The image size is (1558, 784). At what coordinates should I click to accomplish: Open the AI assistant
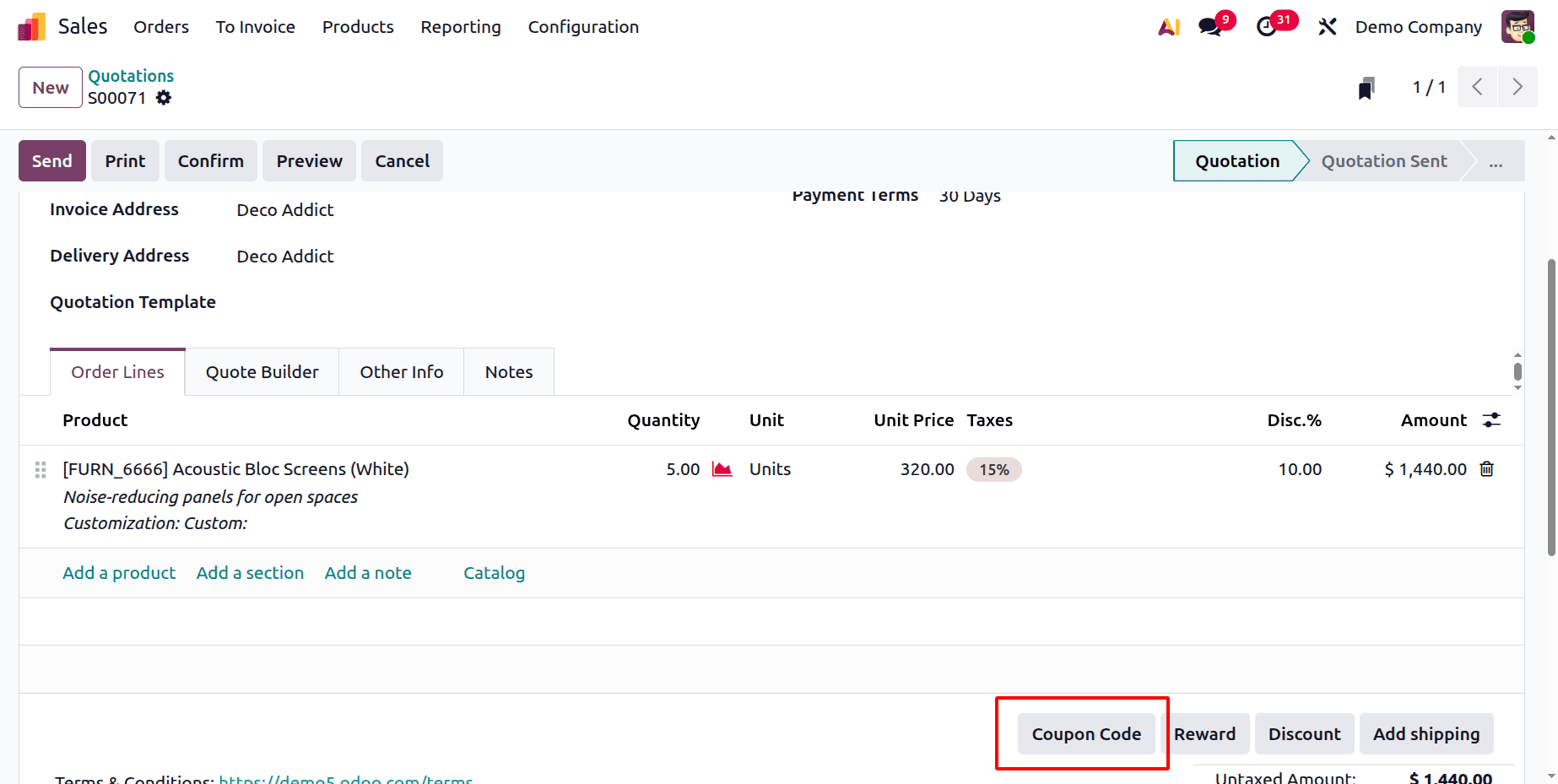coord(1168,26)
